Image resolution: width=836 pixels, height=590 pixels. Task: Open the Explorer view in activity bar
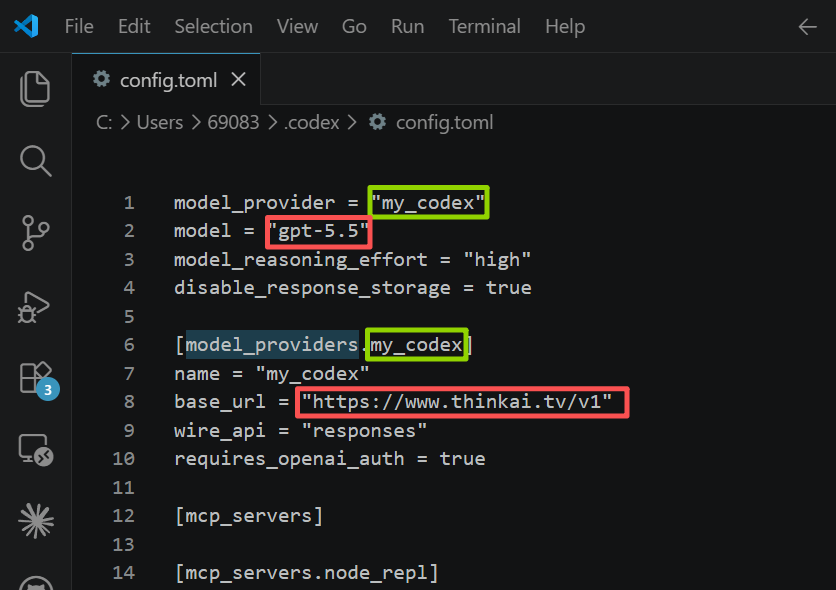pos(35,88)
